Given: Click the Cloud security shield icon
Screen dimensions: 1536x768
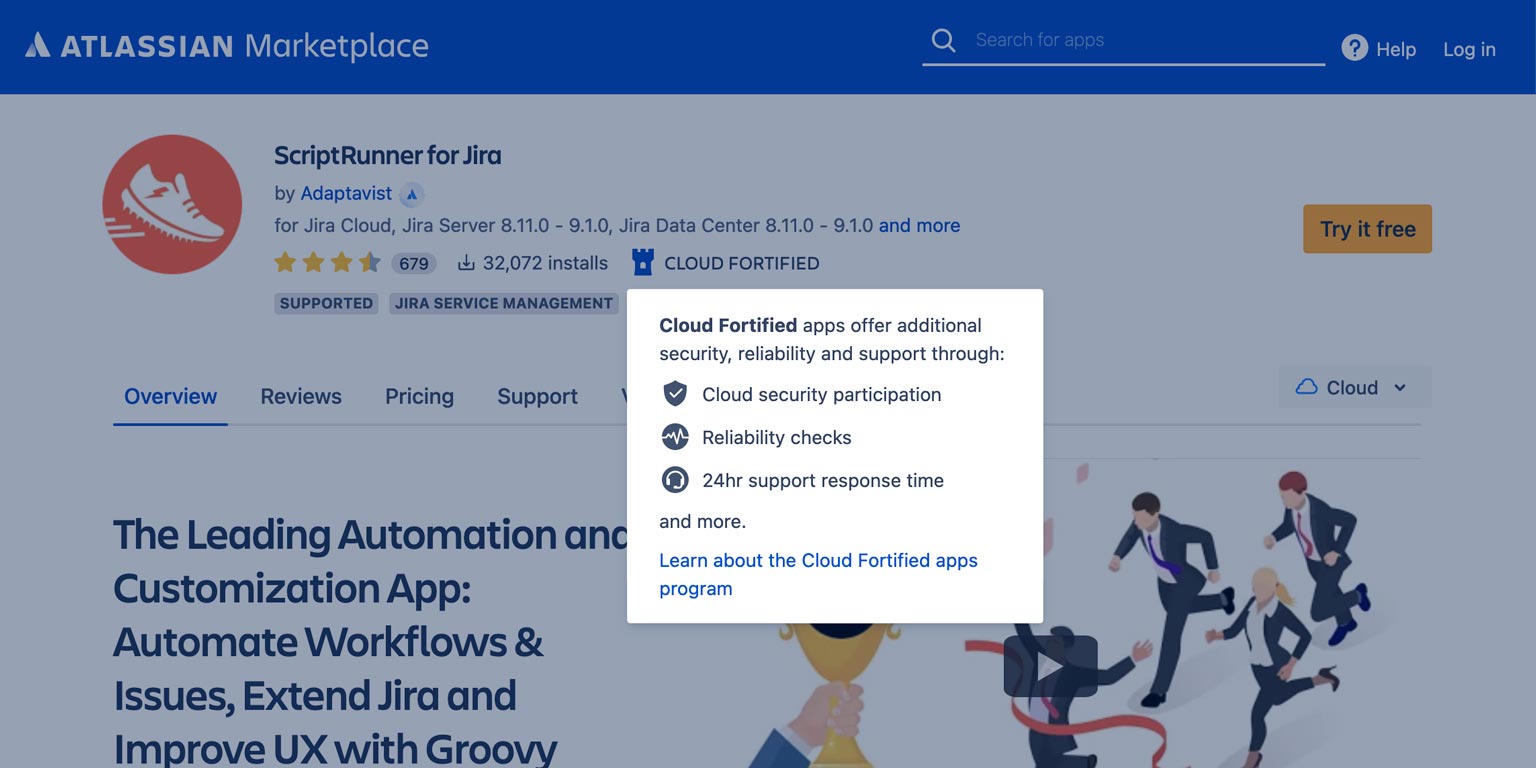Looking at the screenshot, I should (674, 394).
